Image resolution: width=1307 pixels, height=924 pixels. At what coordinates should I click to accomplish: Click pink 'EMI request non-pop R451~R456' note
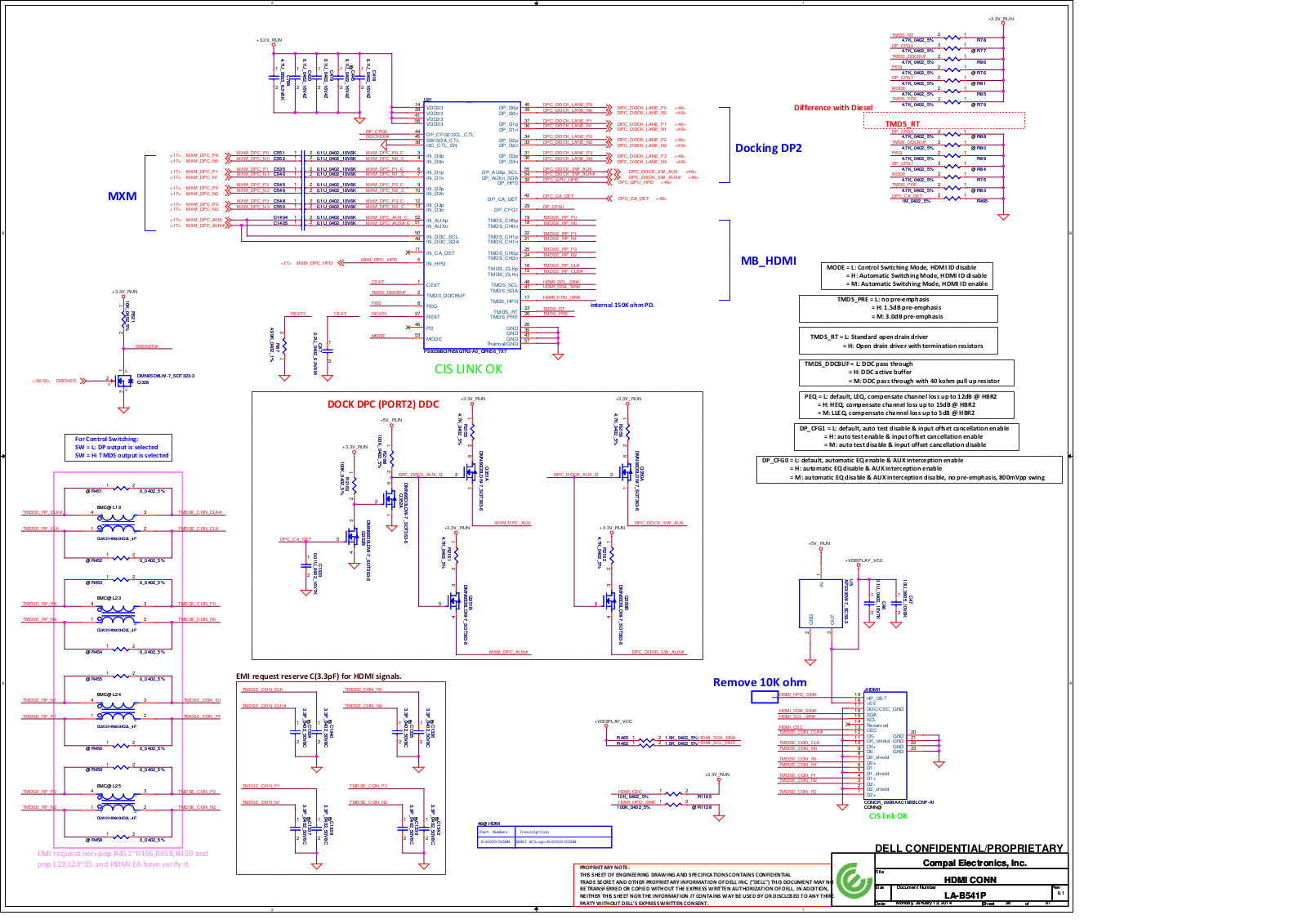[123, 859]
